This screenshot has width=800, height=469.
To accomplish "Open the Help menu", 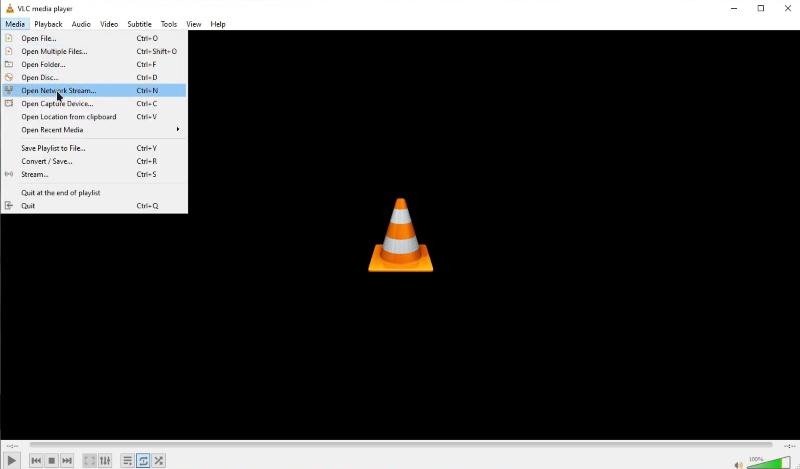I will click(218, 24).
